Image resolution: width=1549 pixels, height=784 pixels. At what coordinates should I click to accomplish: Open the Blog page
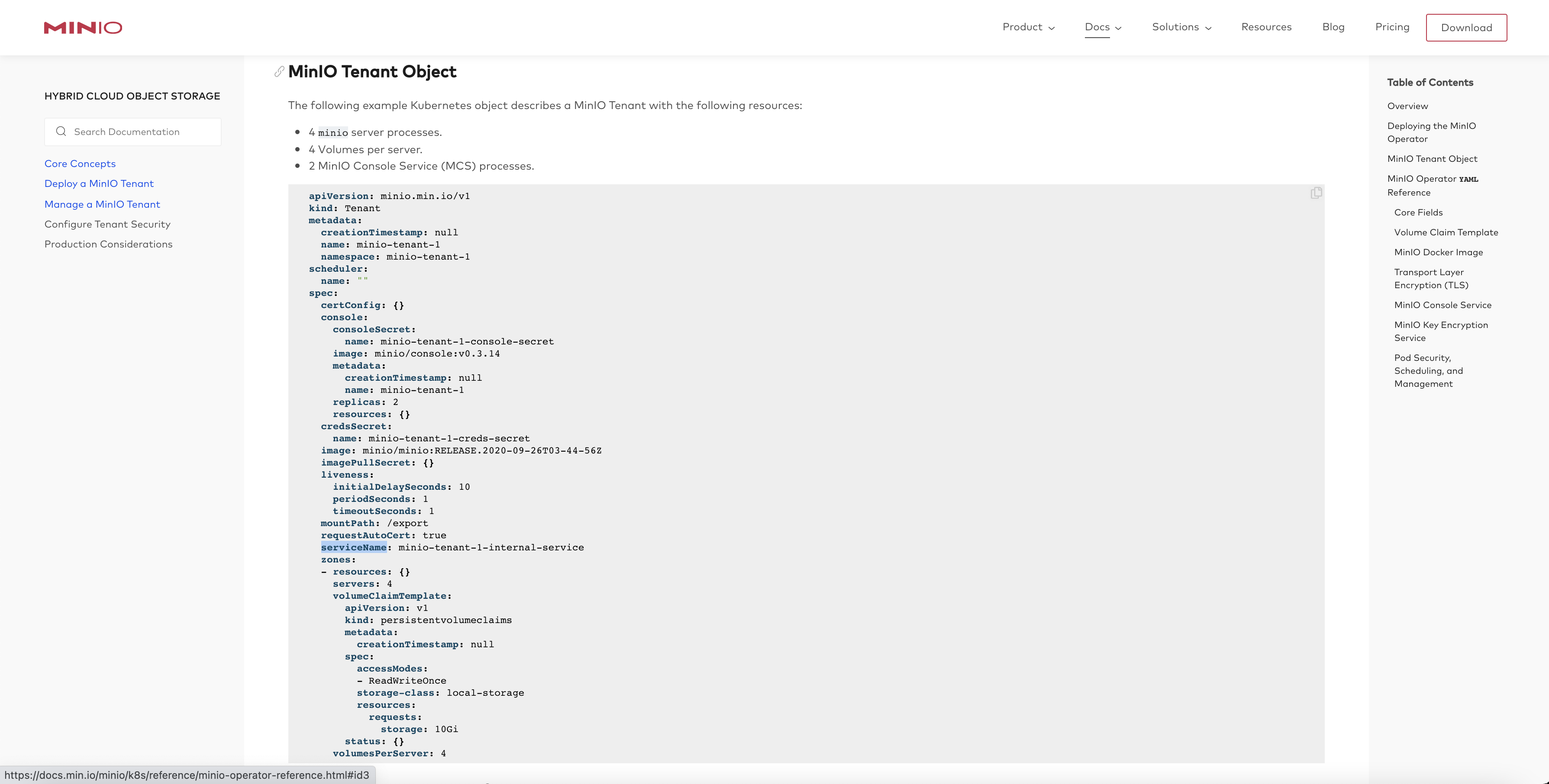[x=1334, y=27]
